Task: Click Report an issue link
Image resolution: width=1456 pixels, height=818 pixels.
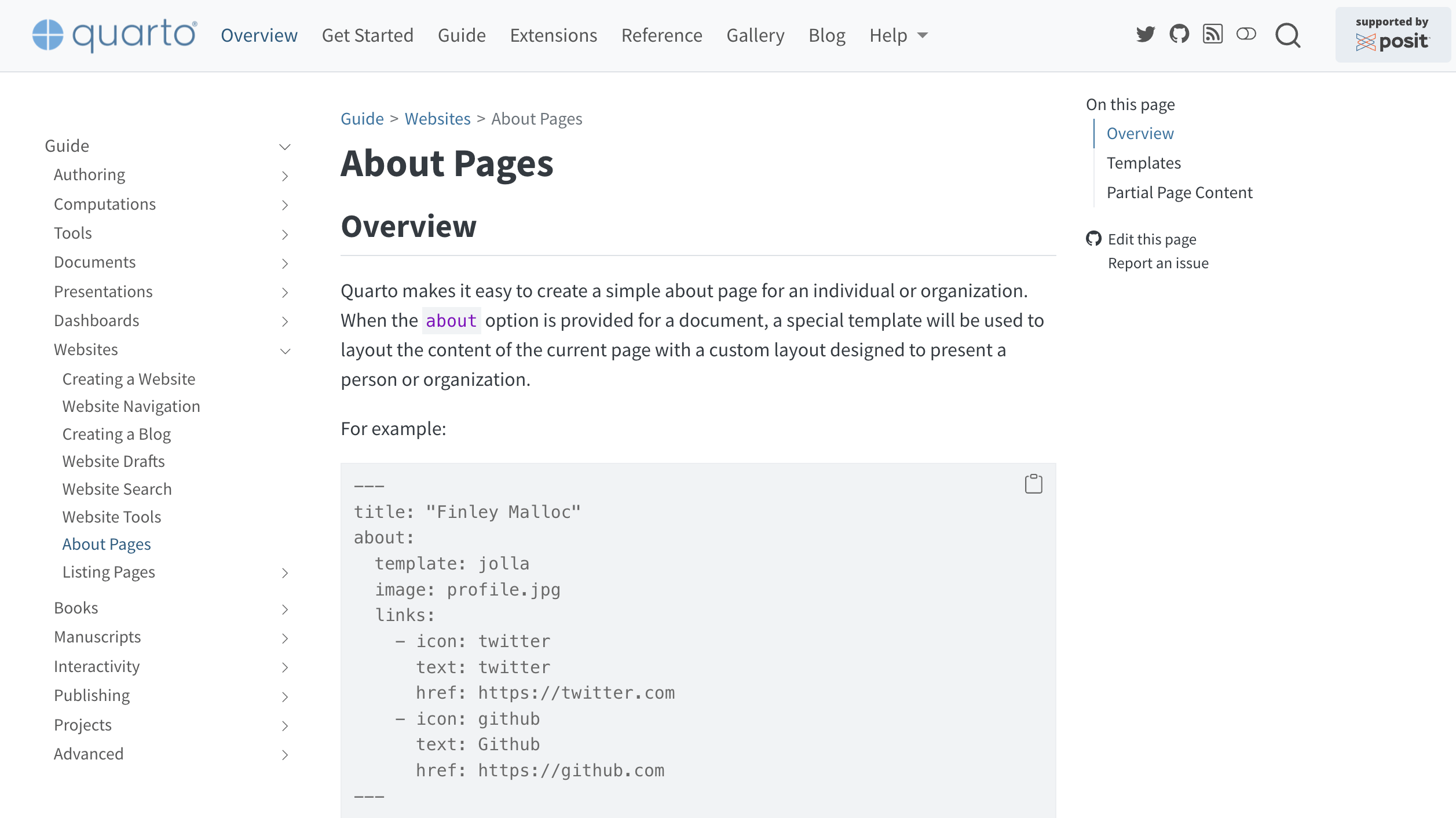Action: (1158, 263)
